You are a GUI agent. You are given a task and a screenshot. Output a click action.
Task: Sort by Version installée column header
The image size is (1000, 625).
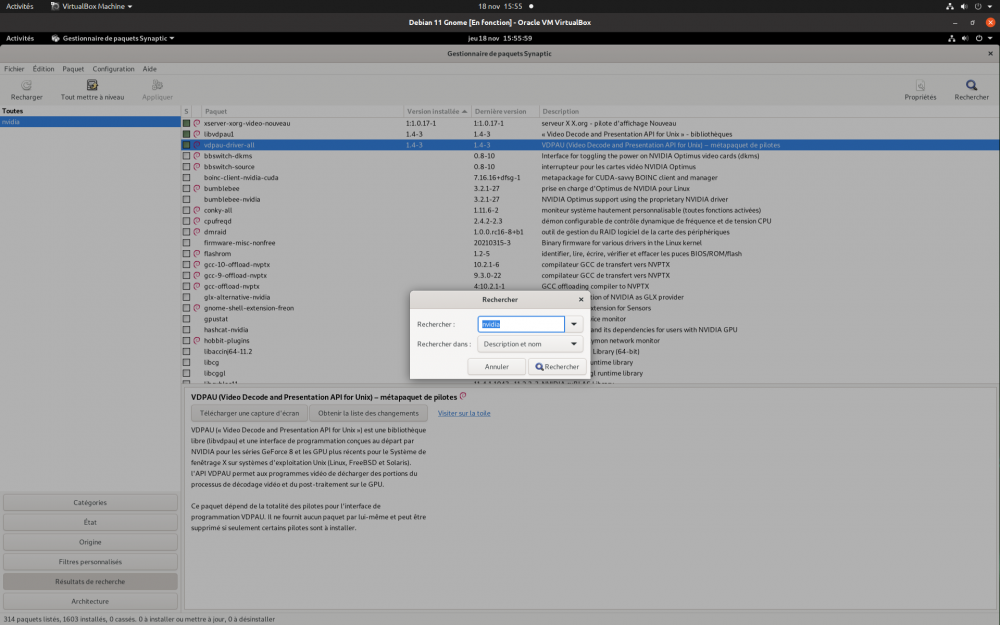point(436,111)
